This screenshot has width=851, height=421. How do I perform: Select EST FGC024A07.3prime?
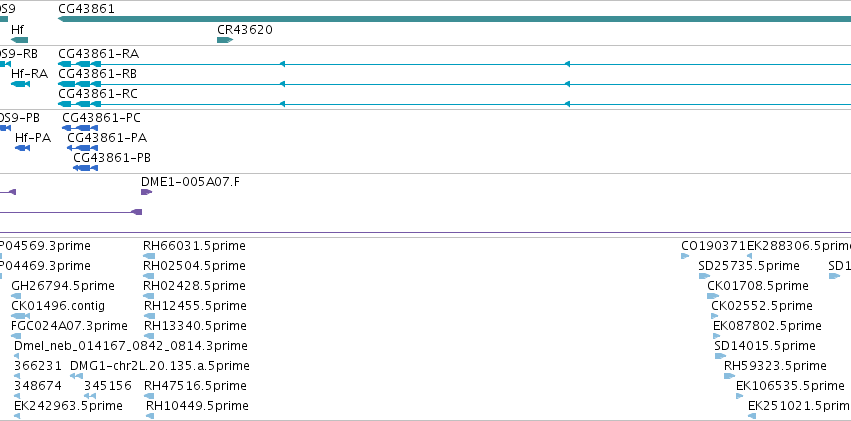(x=69, y=326)
